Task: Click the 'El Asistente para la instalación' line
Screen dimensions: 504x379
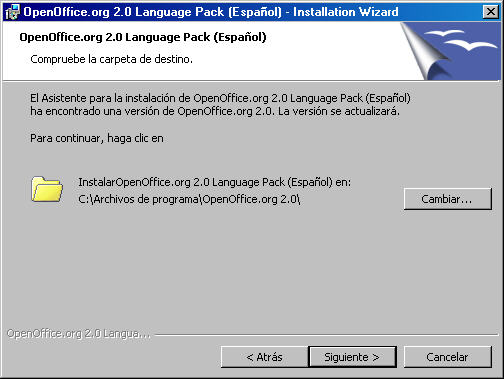Action: coord(220,98)
